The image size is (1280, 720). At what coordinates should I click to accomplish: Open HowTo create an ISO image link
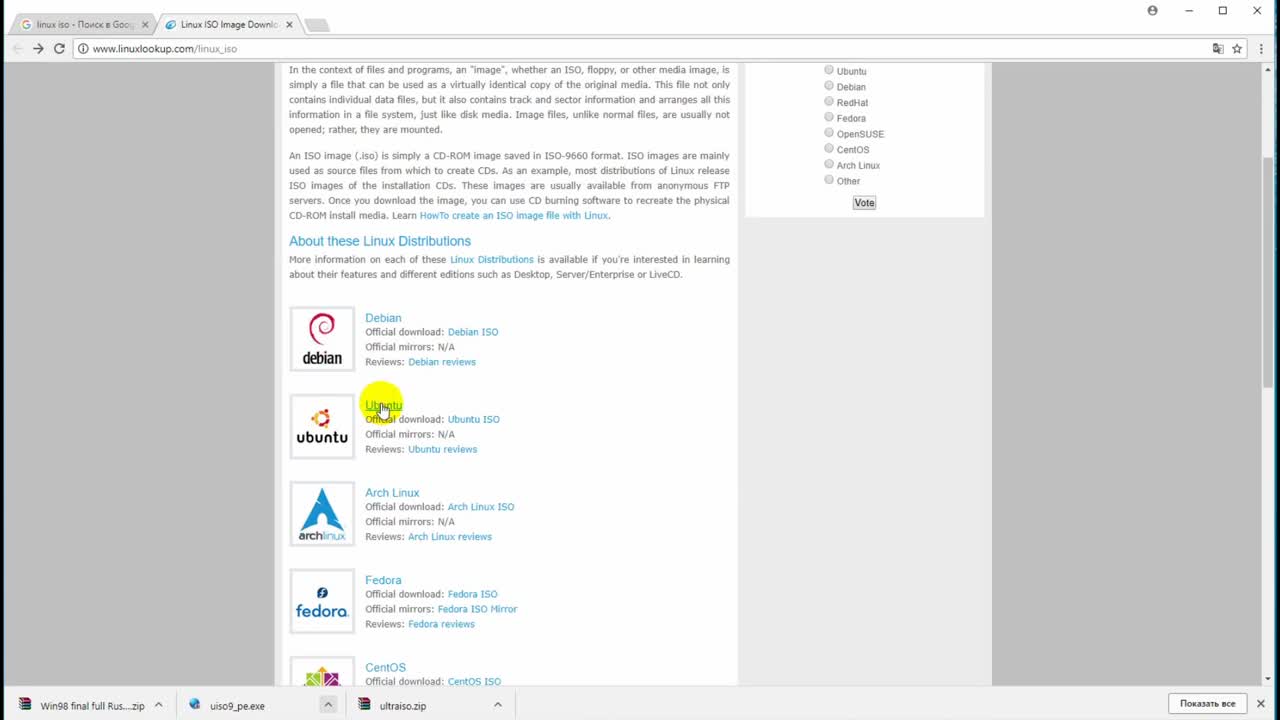(514, 215)
